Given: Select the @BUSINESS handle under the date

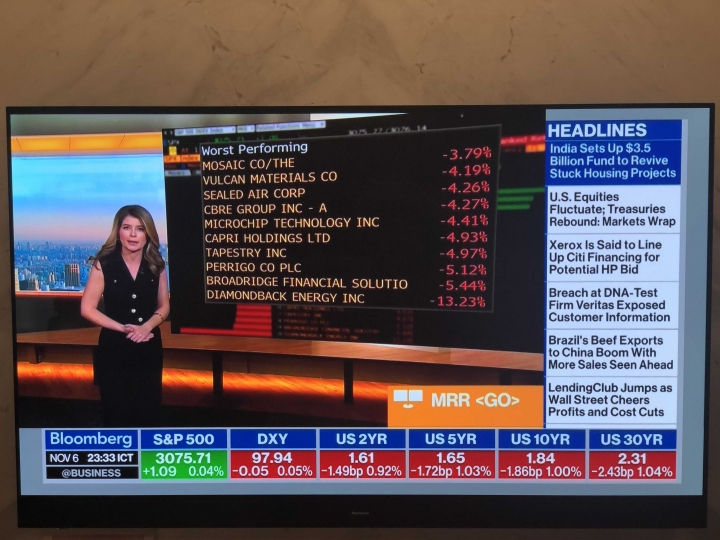Looking at the screenshot, I should click(x=91, y=473).
